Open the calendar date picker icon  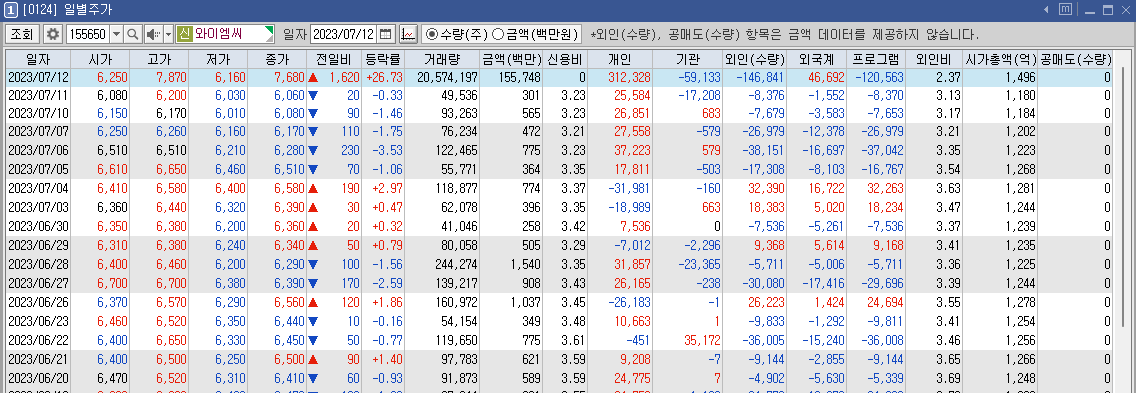(385, 34)
